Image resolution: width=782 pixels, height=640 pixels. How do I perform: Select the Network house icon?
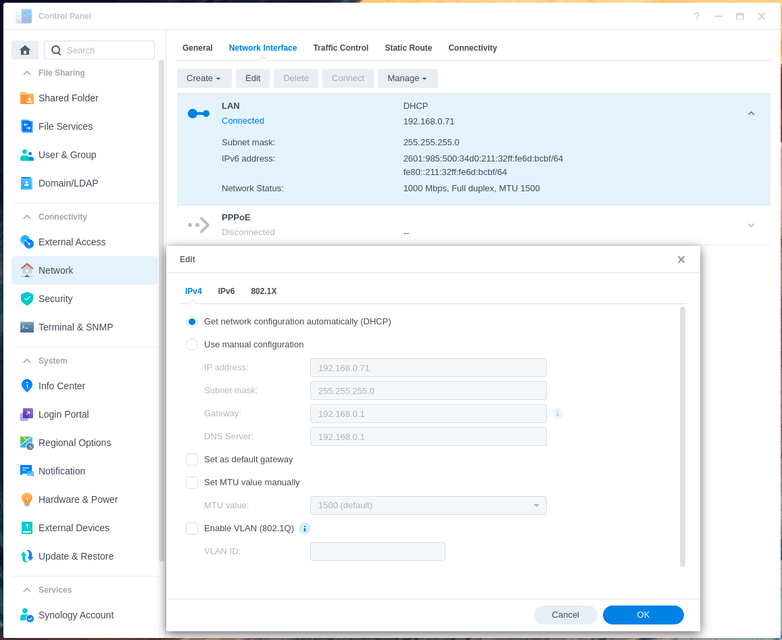26,270
